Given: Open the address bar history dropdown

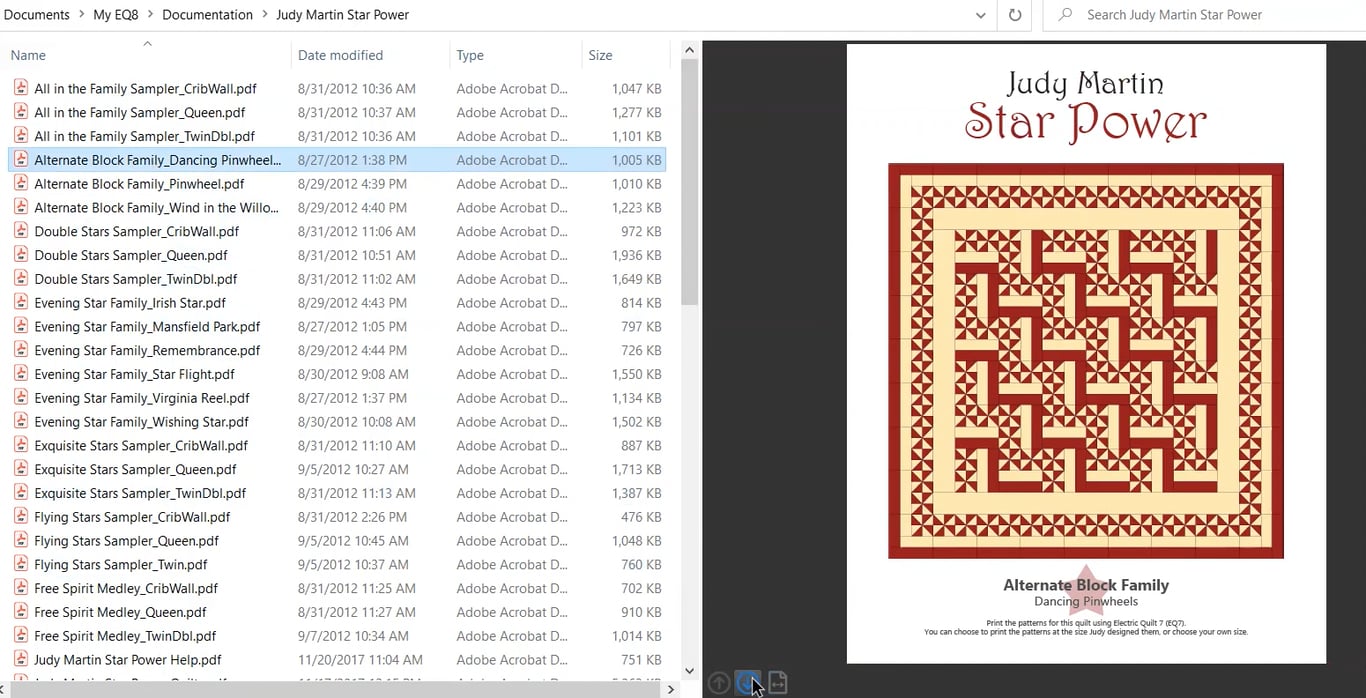Looking at the screenshot, I should pos(981,15).
